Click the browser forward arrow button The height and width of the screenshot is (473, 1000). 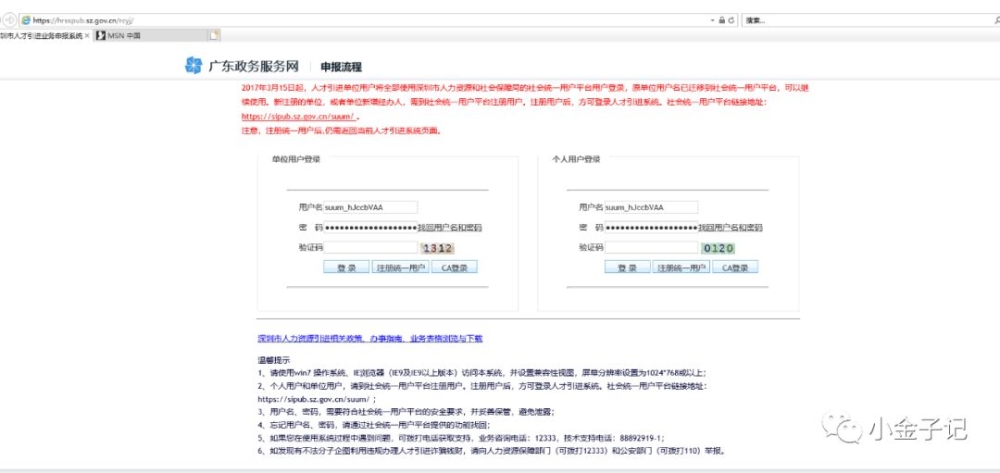pyautogui.click(x=10, y=20)
